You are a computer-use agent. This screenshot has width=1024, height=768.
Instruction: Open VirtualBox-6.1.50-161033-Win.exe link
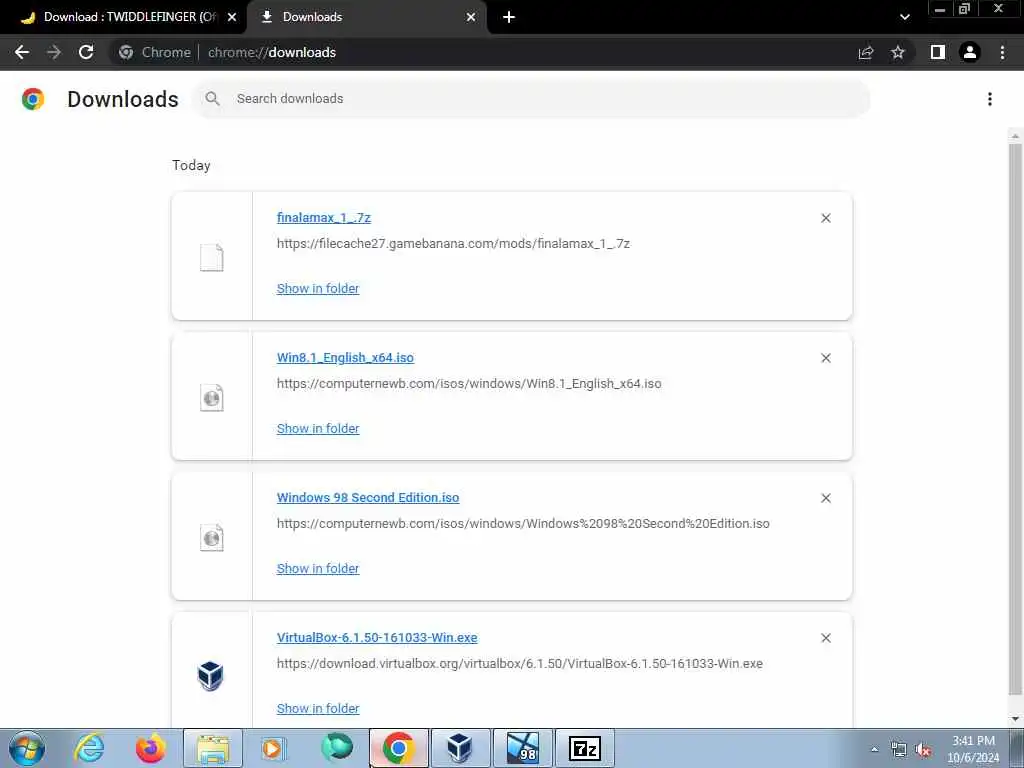click(x=377, y=637)
